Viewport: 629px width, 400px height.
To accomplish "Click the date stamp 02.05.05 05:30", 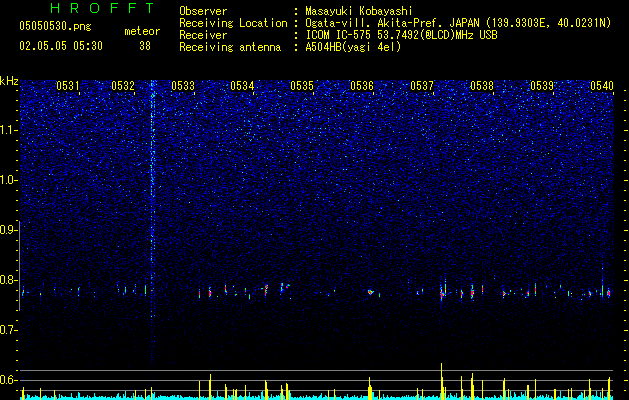I will [61, 46].
